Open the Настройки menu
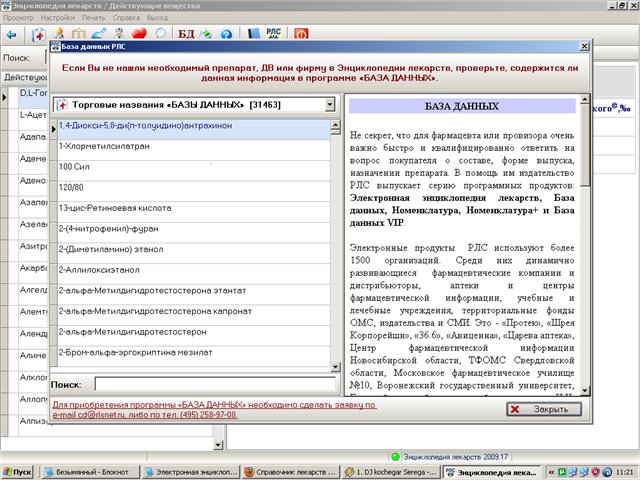Screen dimensions: 640x480 pos(57,18)
